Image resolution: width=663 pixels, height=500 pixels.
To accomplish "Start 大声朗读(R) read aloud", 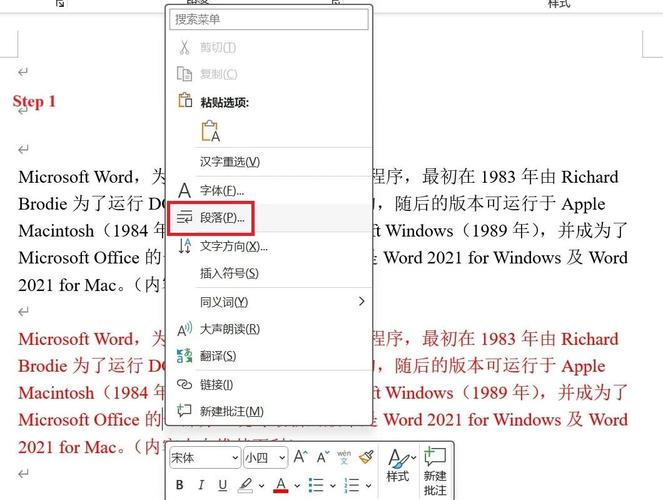I will (268, 329).
